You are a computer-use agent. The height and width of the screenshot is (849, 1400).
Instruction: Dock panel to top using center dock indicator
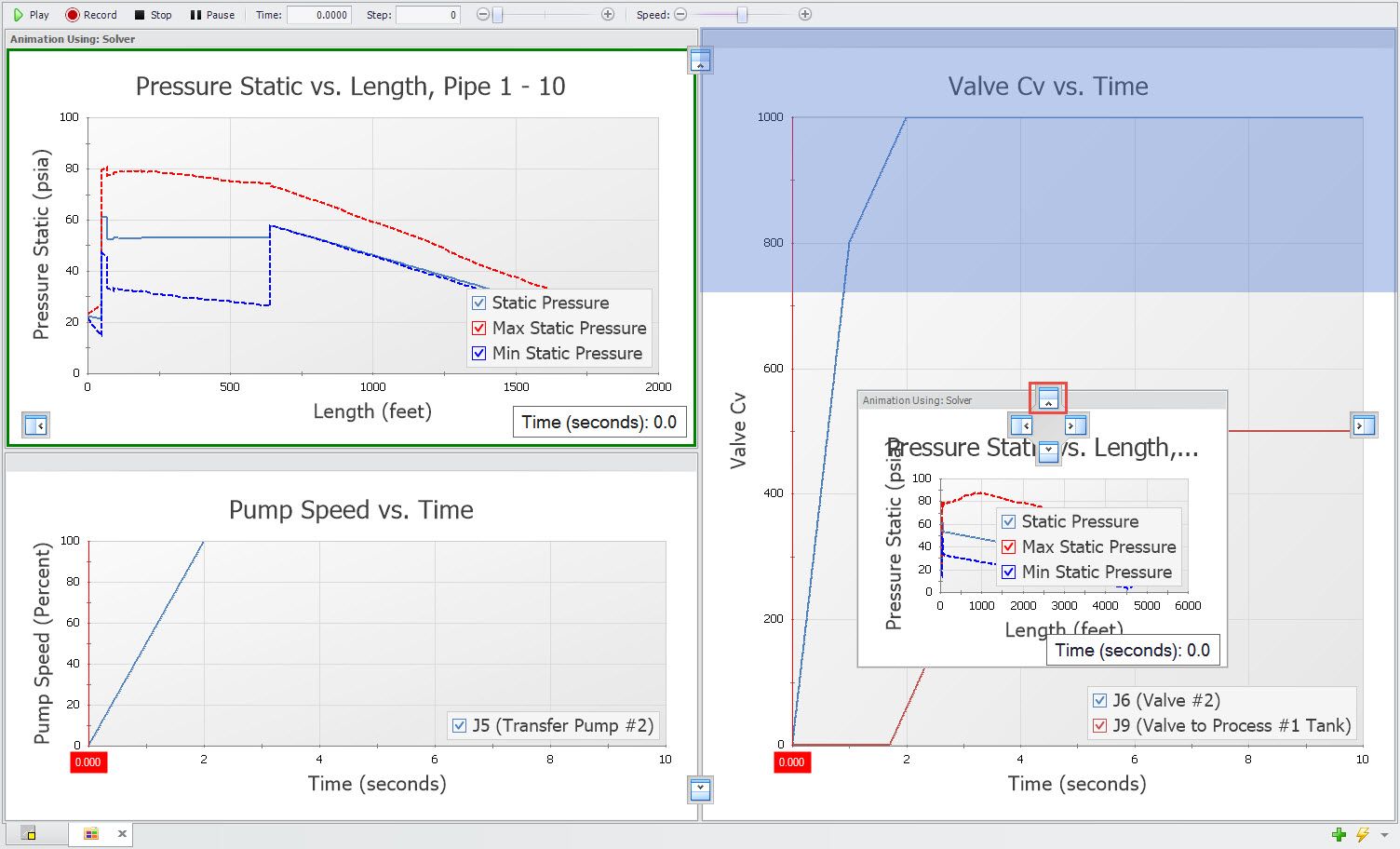point(1048,398)
